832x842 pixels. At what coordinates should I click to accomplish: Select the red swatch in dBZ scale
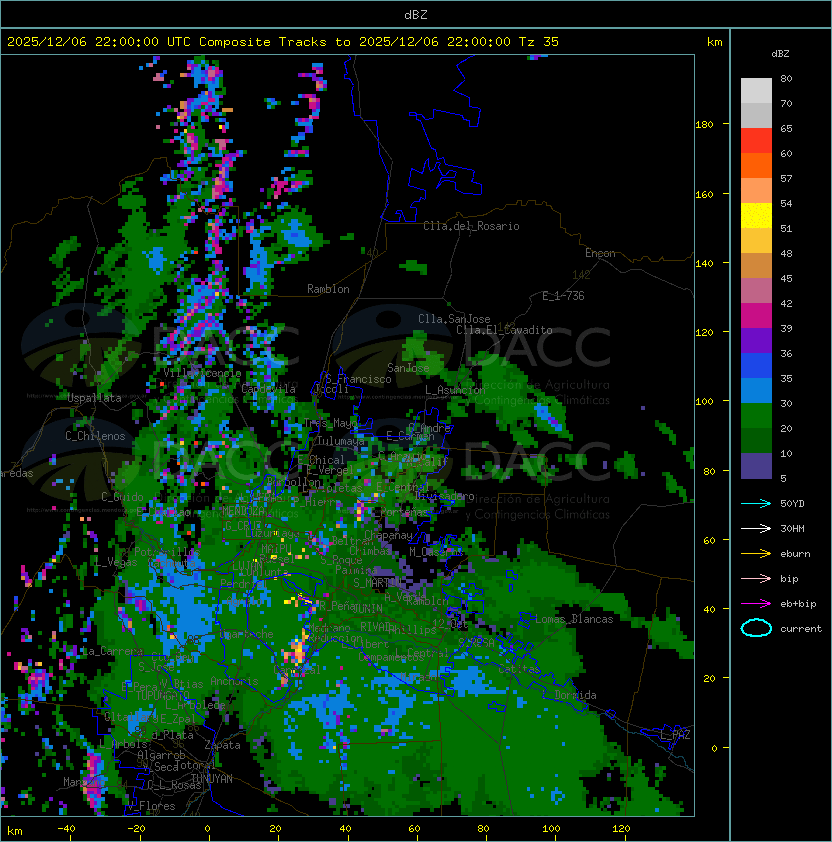click(x=756, y=141)
